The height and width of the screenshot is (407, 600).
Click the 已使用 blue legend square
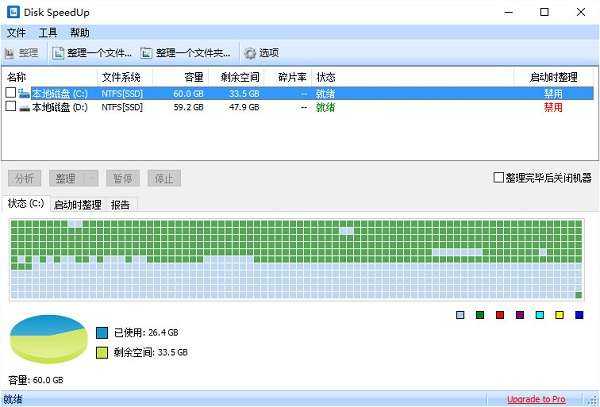[102, 332]
